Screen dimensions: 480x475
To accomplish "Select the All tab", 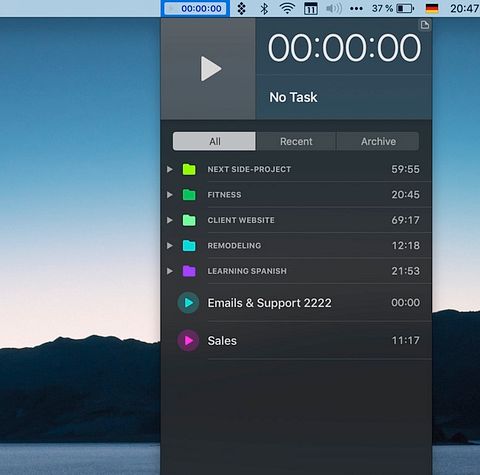I will (x=214, y=141).
